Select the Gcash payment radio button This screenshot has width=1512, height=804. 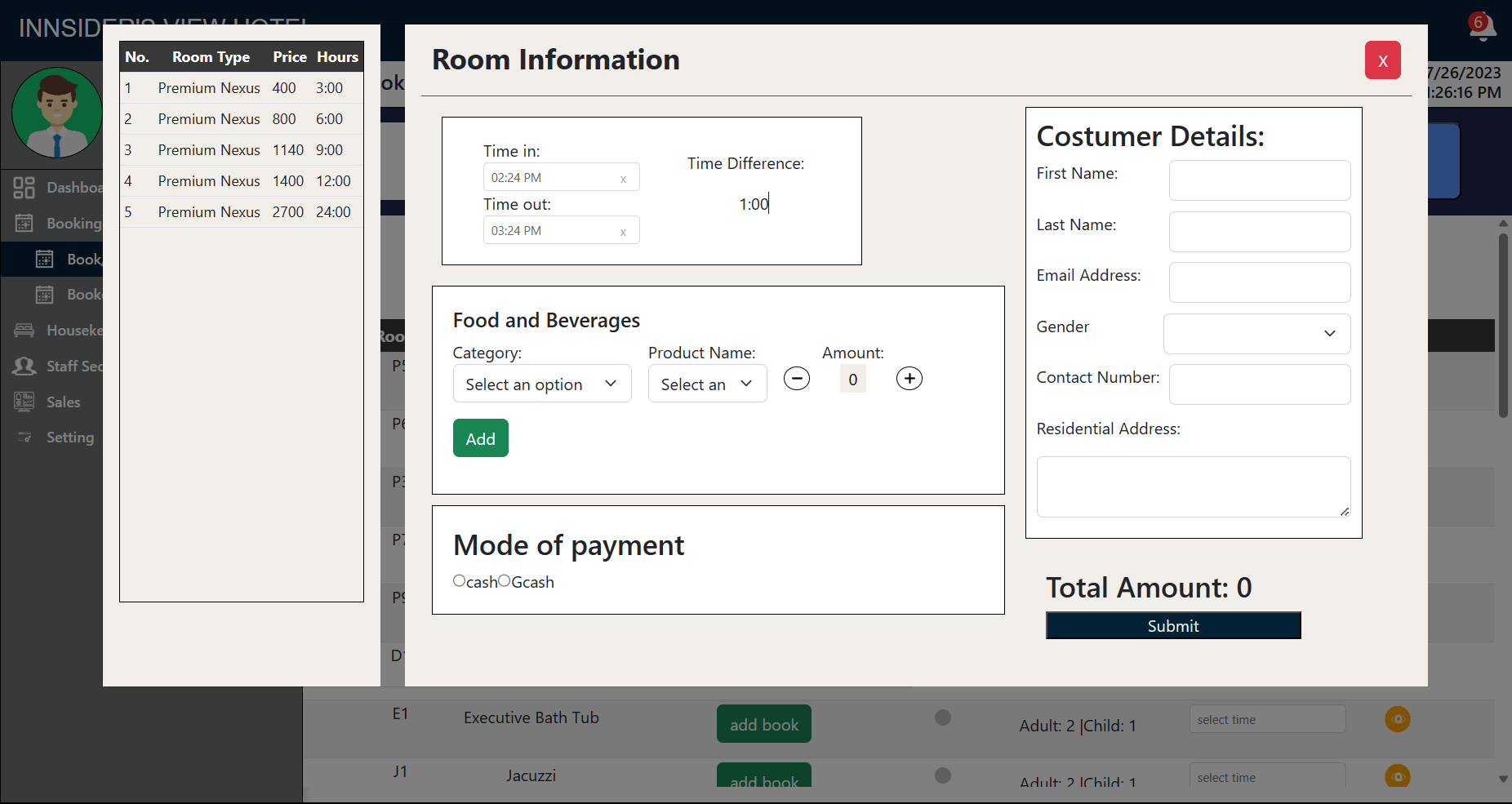505,580
